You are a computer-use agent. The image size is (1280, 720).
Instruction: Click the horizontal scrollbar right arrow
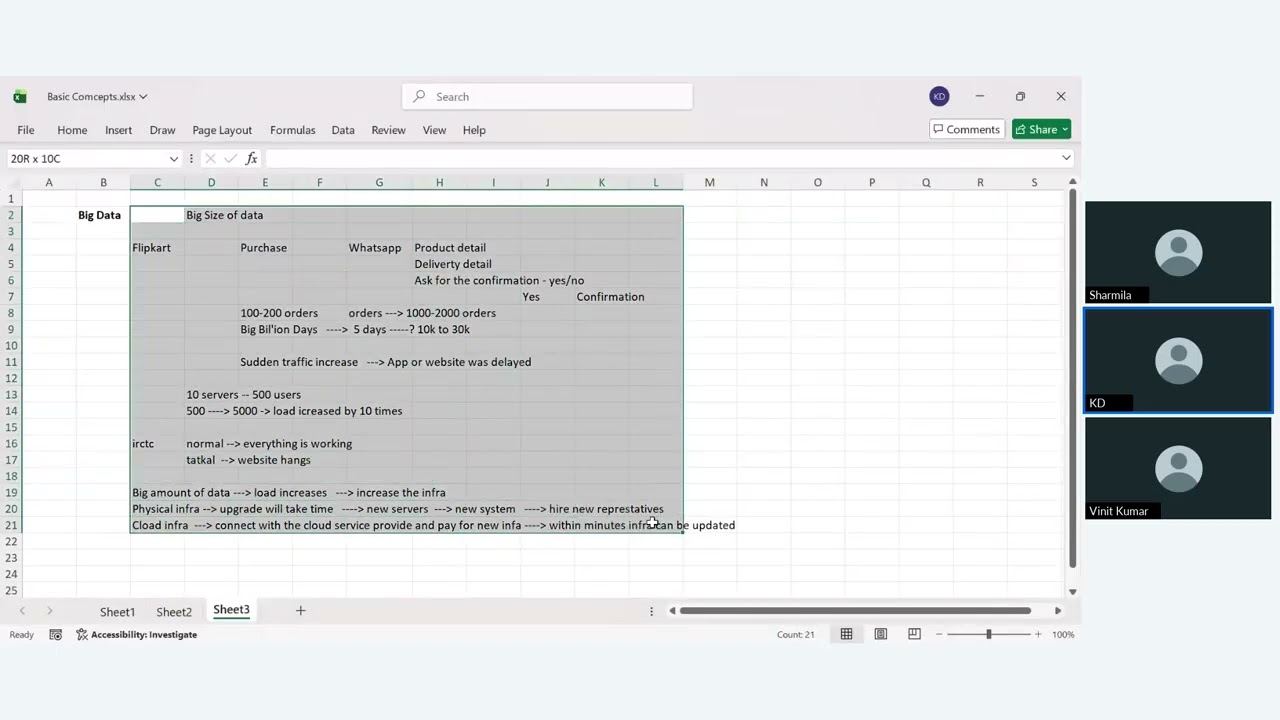click(x=1058, y=611)
